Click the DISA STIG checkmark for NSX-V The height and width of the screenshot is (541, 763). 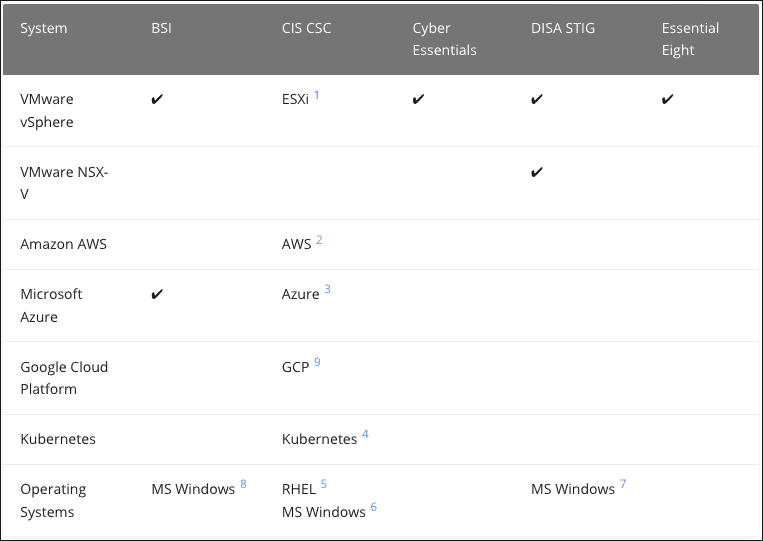pos(537,172)
